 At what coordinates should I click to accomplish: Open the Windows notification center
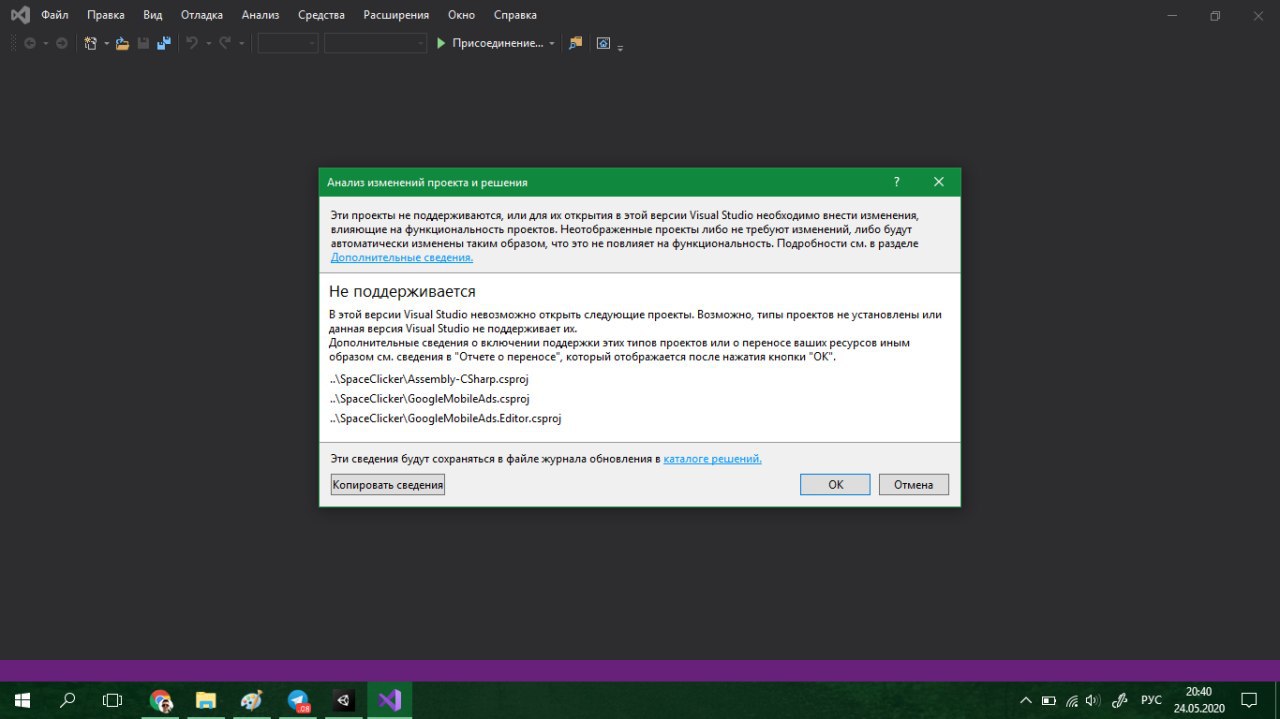point(1249,700)
